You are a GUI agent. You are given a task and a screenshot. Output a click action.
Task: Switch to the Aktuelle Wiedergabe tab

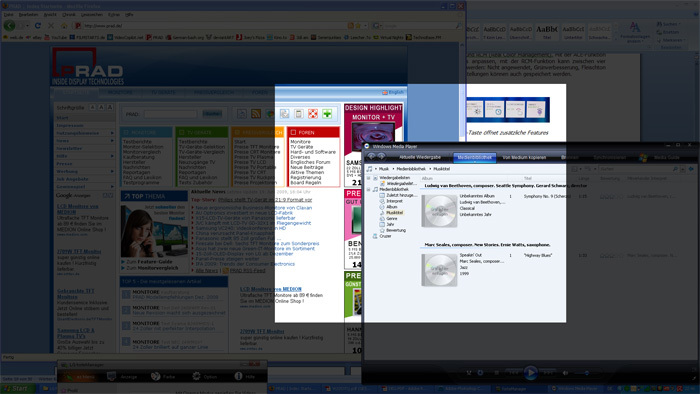coord(420,157)
